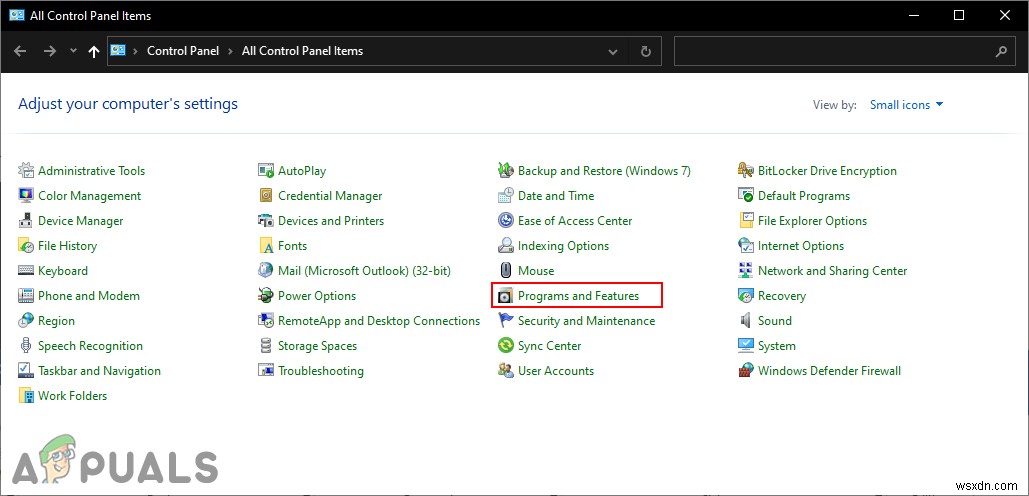Open the Taskbar and Navigation link
This screenshot has height=496, width=1029.
coord(99,371)
